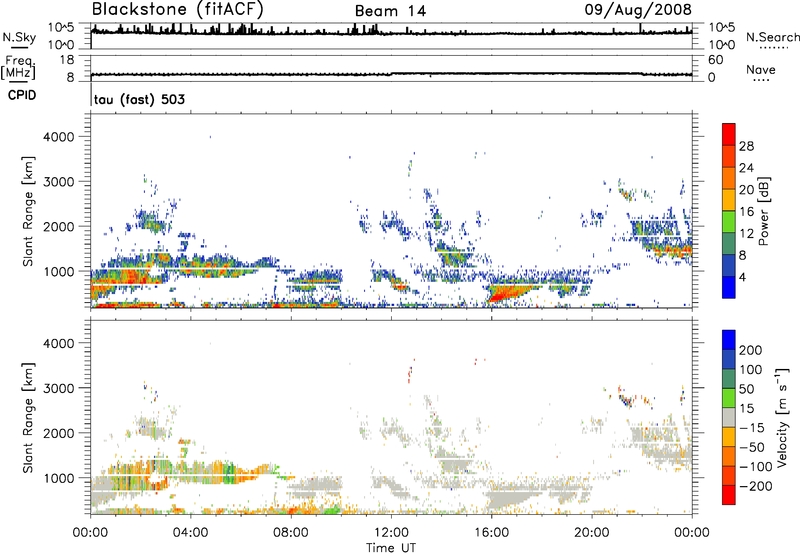The width and height of the screenshot is (800, 554).
Task: Click the Beam 14 label
Action: (390, 11)
